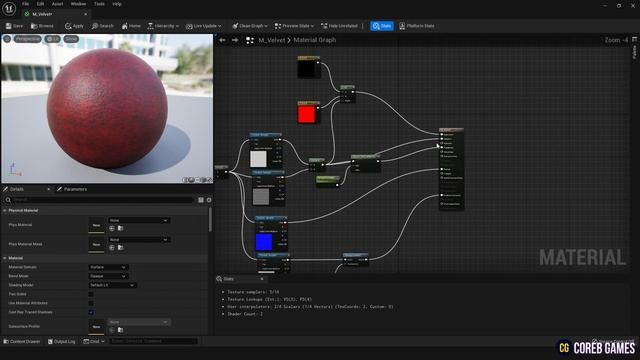Open the Content Drawer
Image resolution: width=640 pixels, height=360 pixels.
tap(22, 341)
